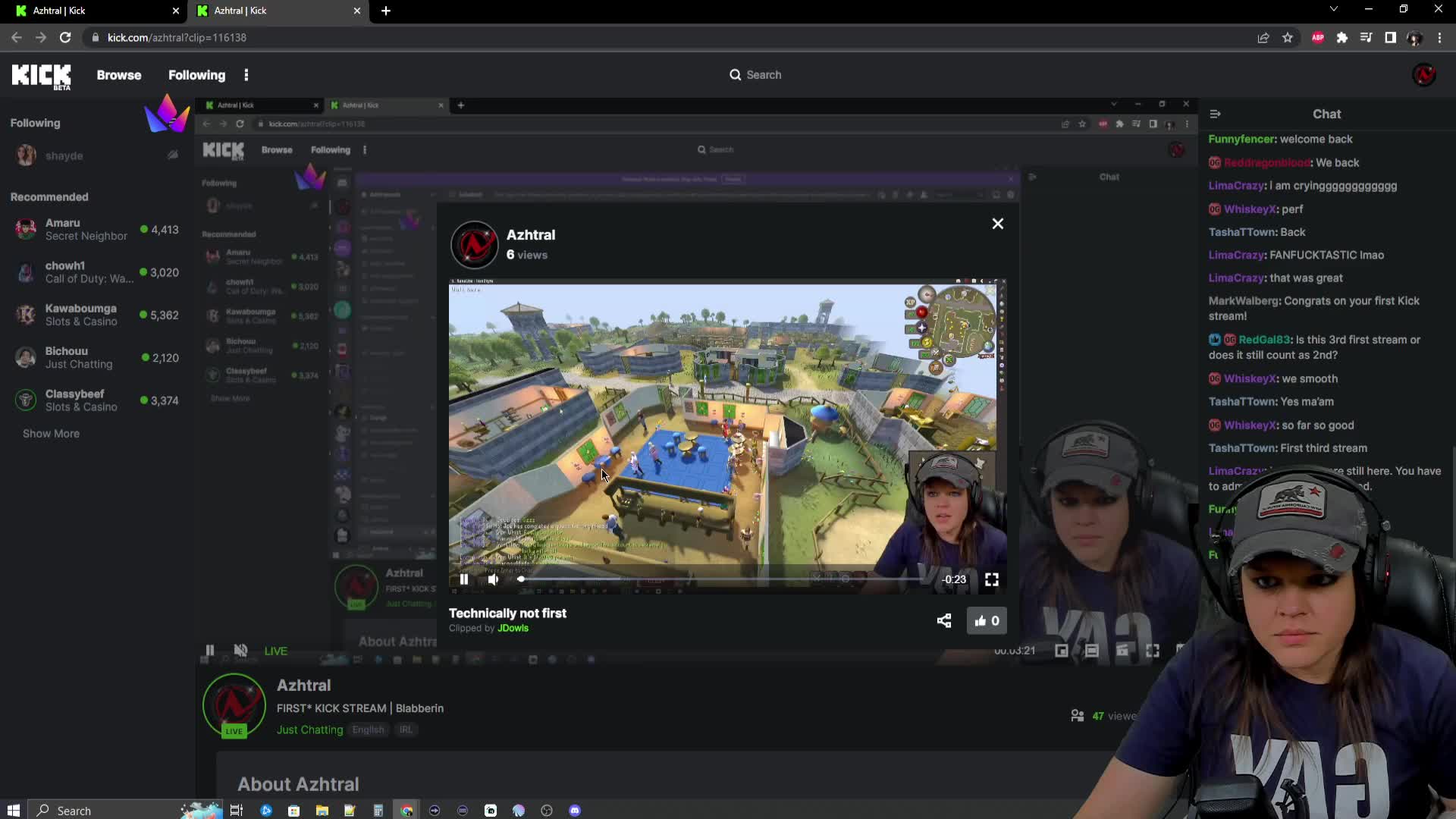Open JDowls clipper profile link
The width and height of the screenshot is (1456, 819).
(513, 628)
